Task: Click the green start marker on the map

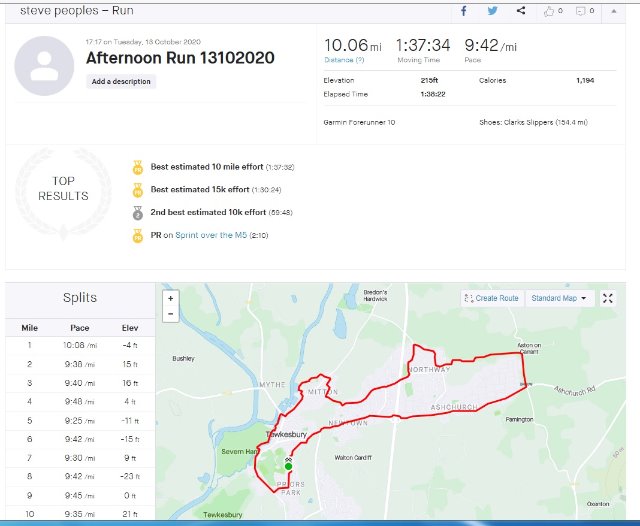Action: coord(288,466)
